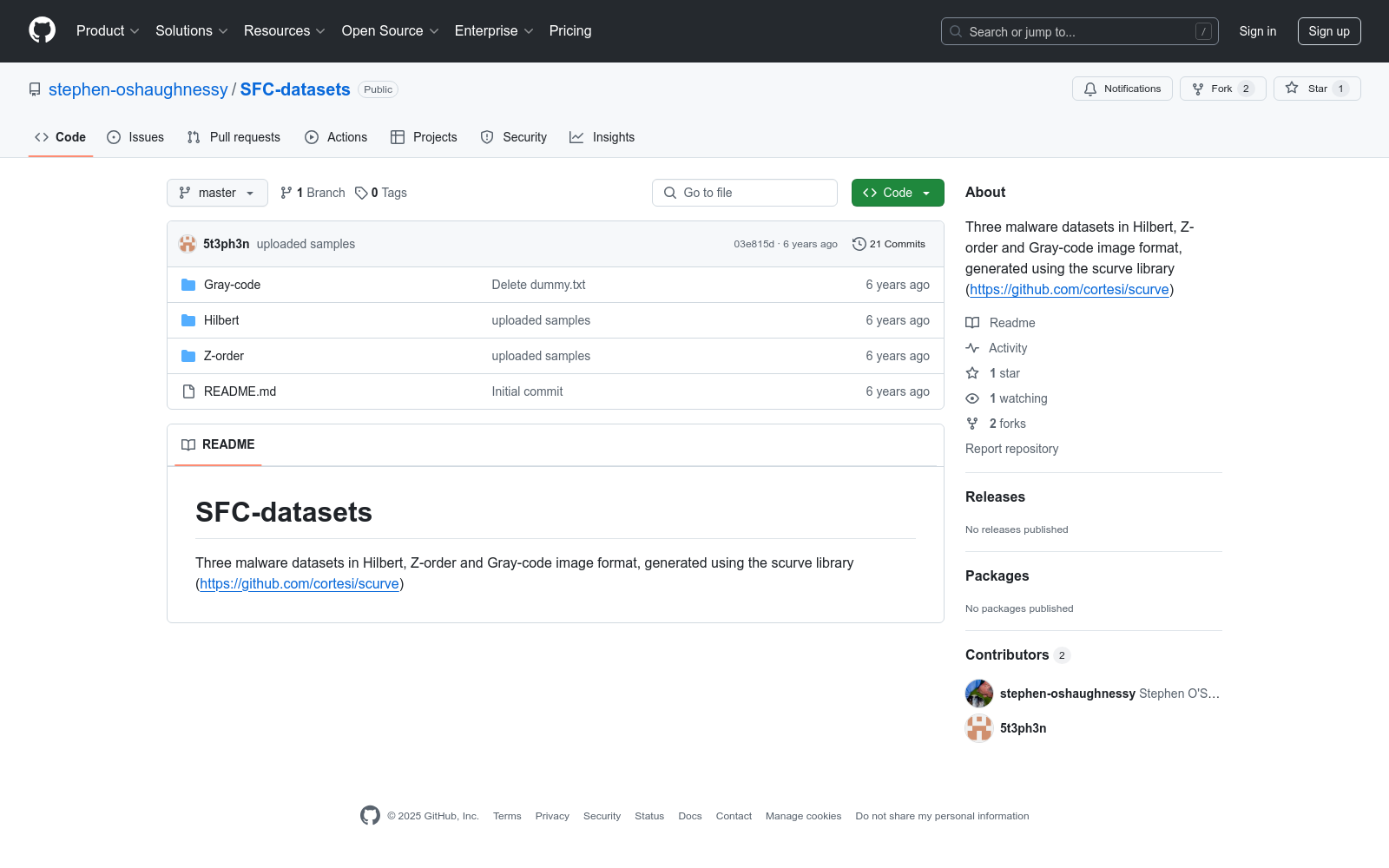
Task: Open the 'Delete dummy.txt' commit message
Action: coord(539,285)
